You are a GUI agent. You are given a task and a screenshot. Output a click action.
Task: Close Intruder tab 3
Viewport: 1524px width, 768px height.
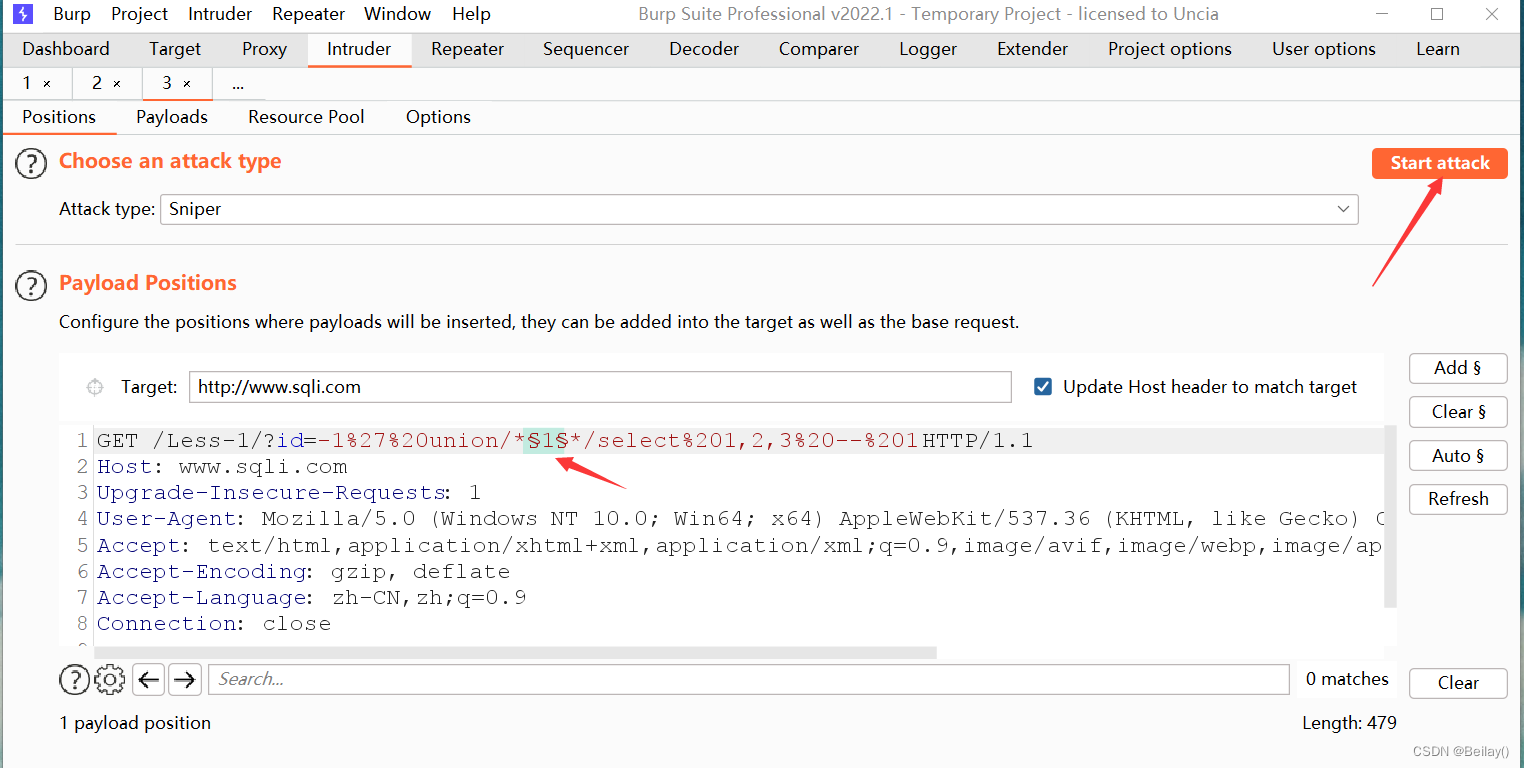click(187, 84)
